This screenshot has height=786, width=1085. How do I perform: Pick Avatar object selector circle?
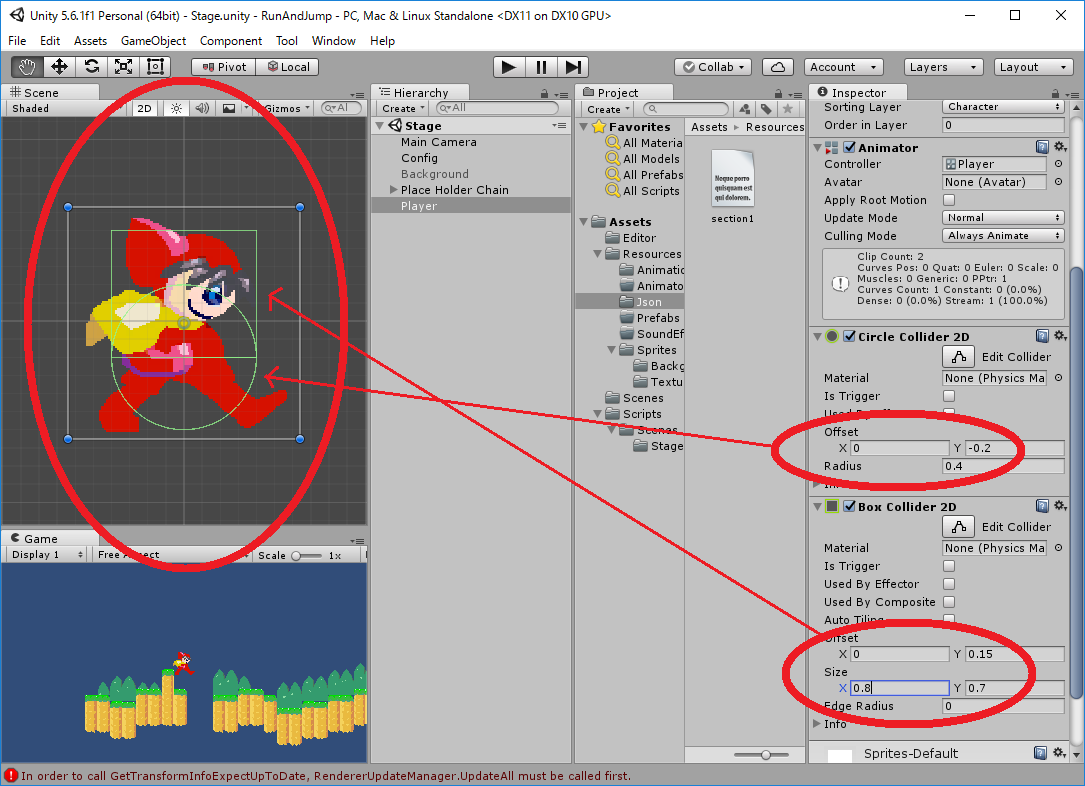(x=1059, y=182)
